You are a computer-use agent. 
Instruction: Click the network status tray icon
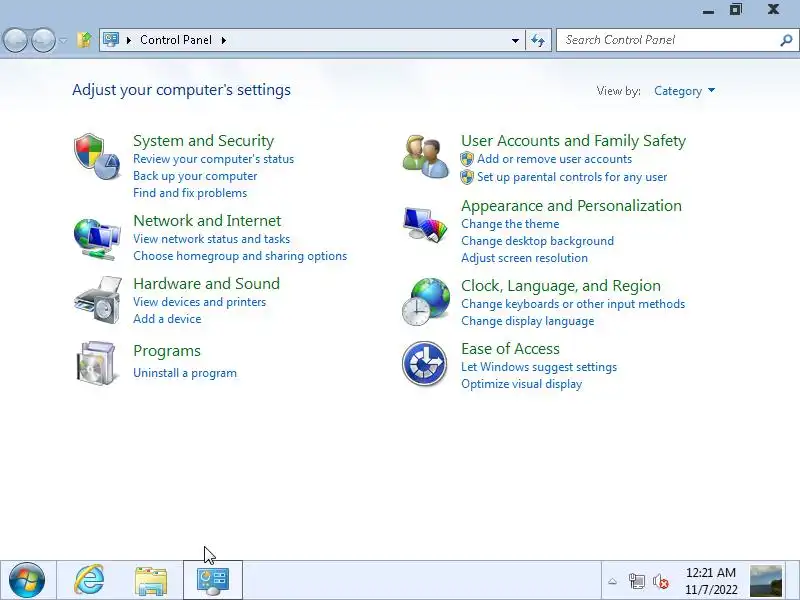pyautogui.click(x=637, y=581)
